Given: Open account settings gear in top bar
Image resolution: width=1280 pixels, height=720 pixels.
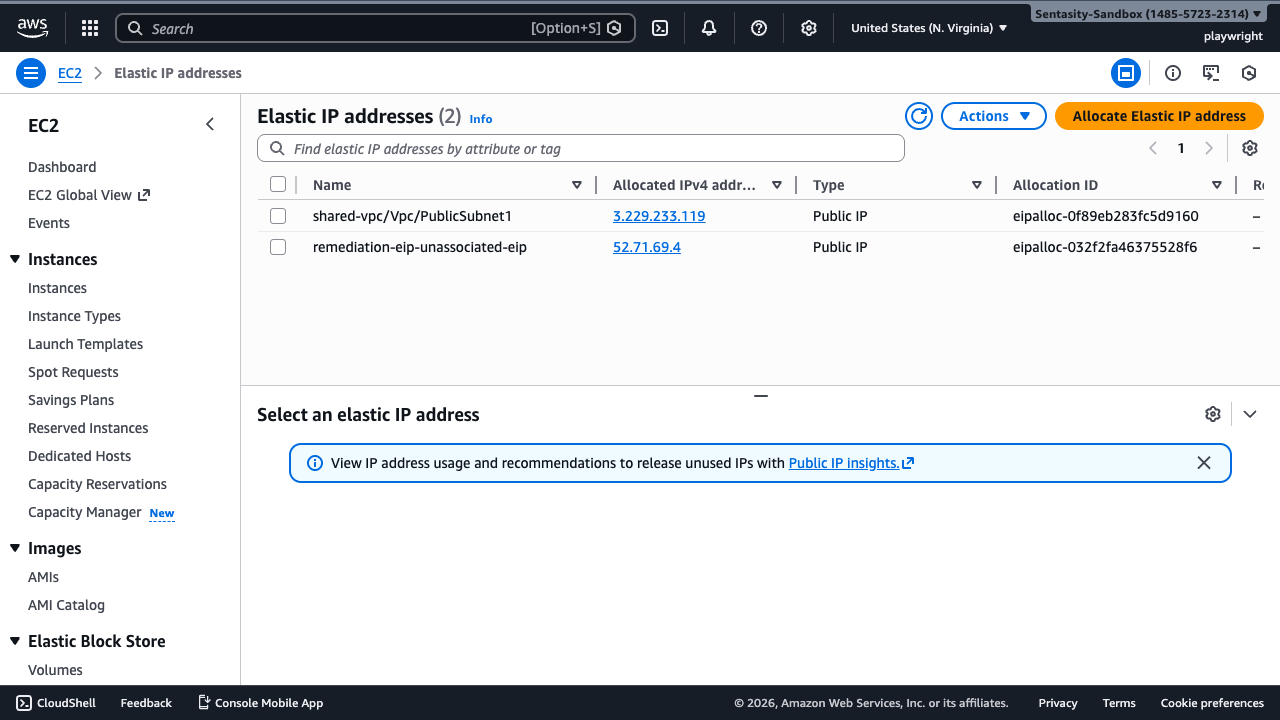Looking at the screenshot, I should click(808, 27).
